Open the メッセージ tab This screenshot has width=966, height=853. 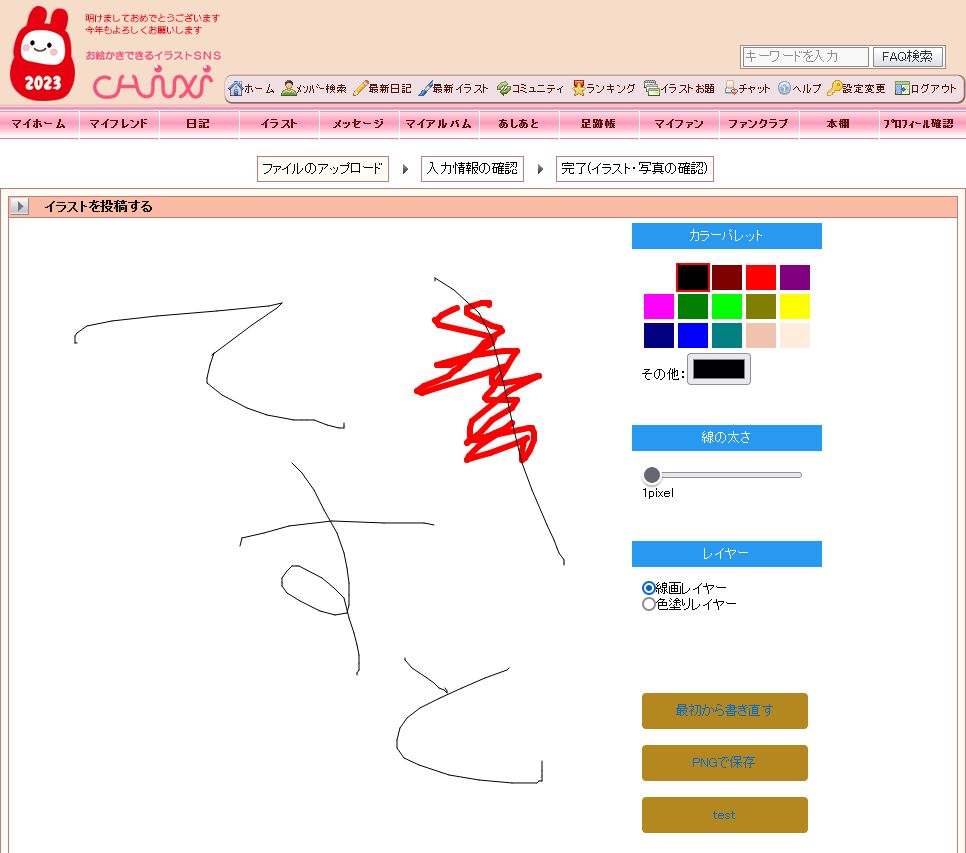[x=358, y=124]
